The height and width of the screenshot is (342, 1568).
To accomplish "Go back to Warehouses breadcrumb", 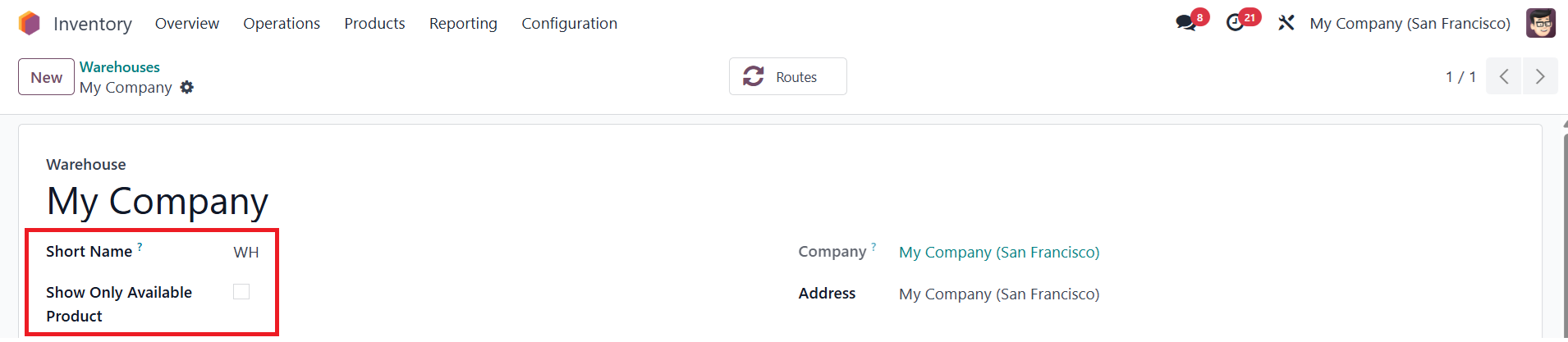I will (x=120, y=67).
